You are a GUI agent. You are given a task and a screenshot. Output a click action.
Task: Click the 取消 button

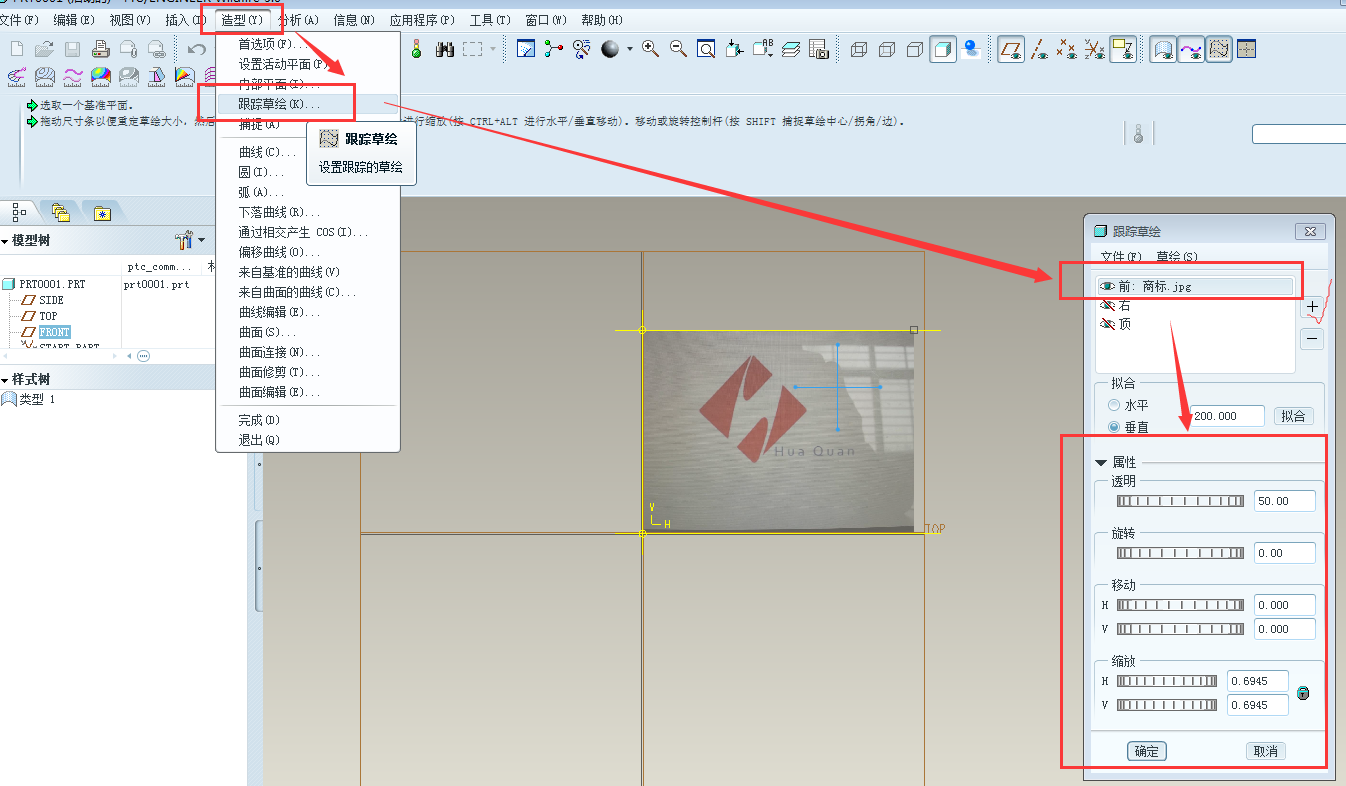[x=1266, y=751]
